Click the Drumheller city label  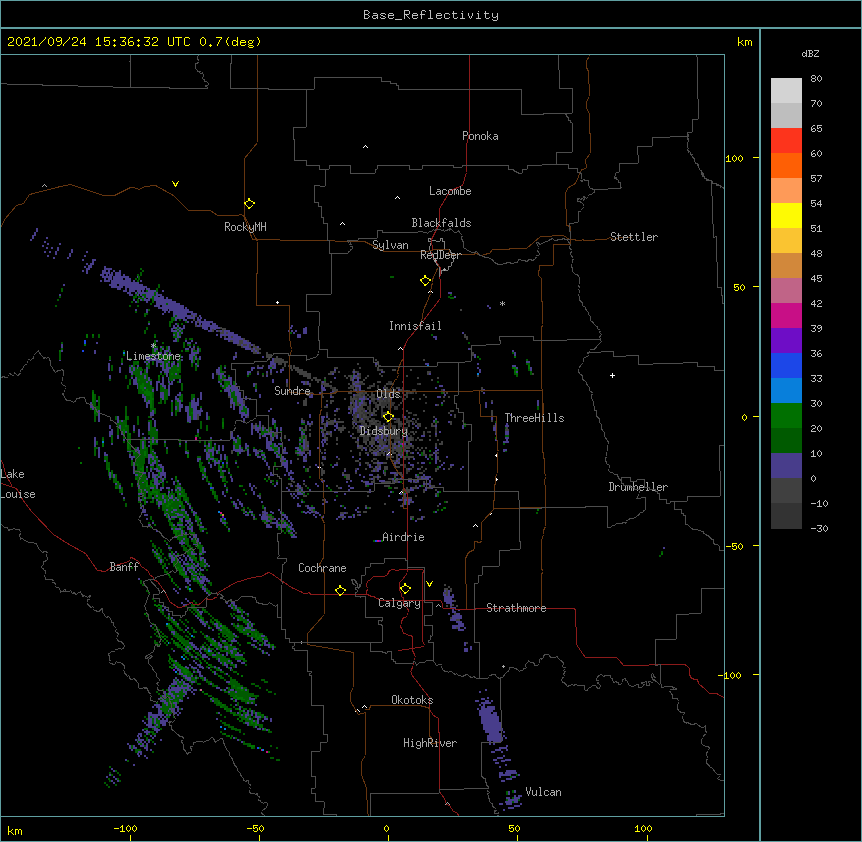tap(638, 487)
